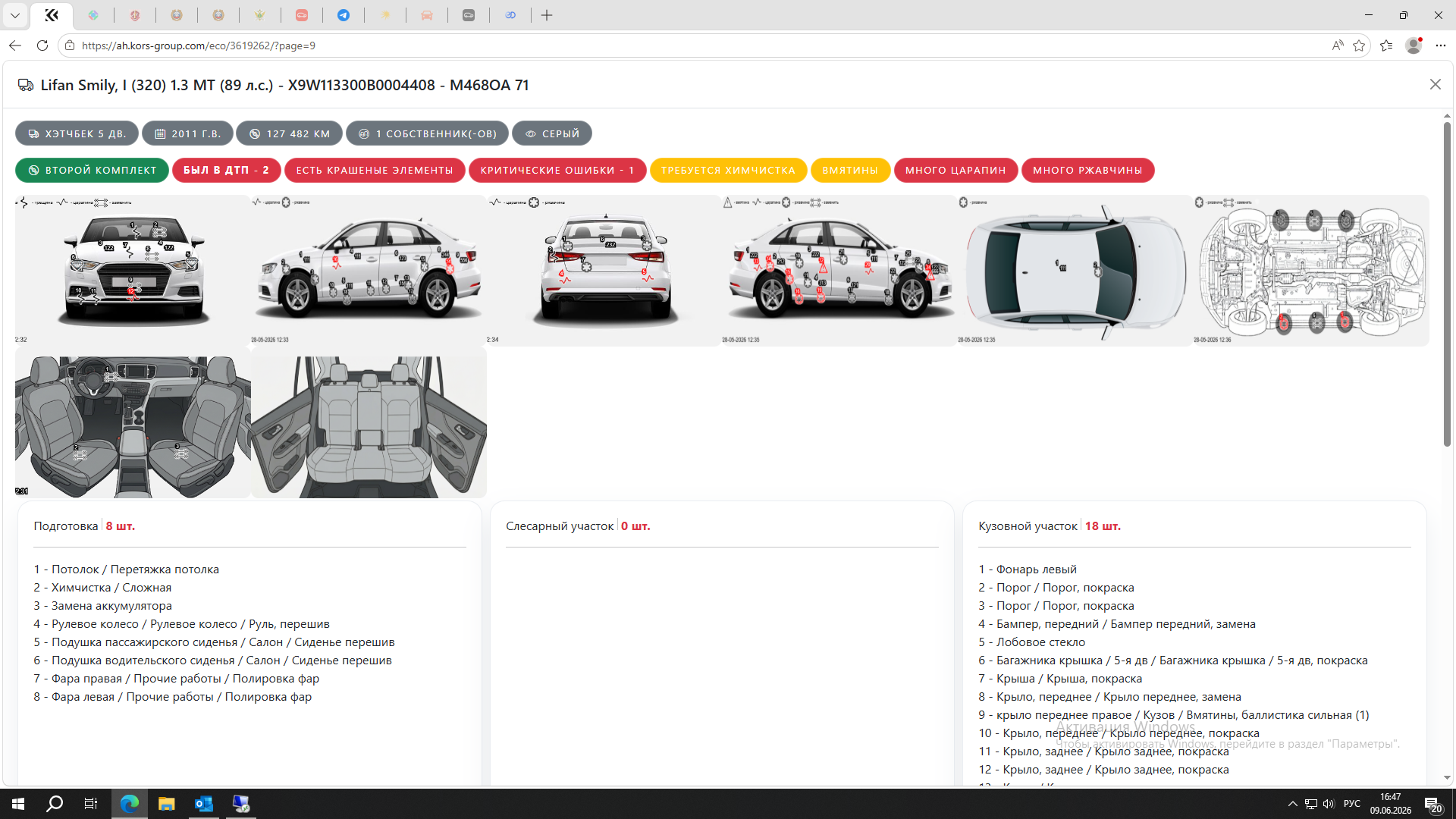Open Edge settings and more menu
Screen dimensions: 1456x819
[x=1441, y=45]
